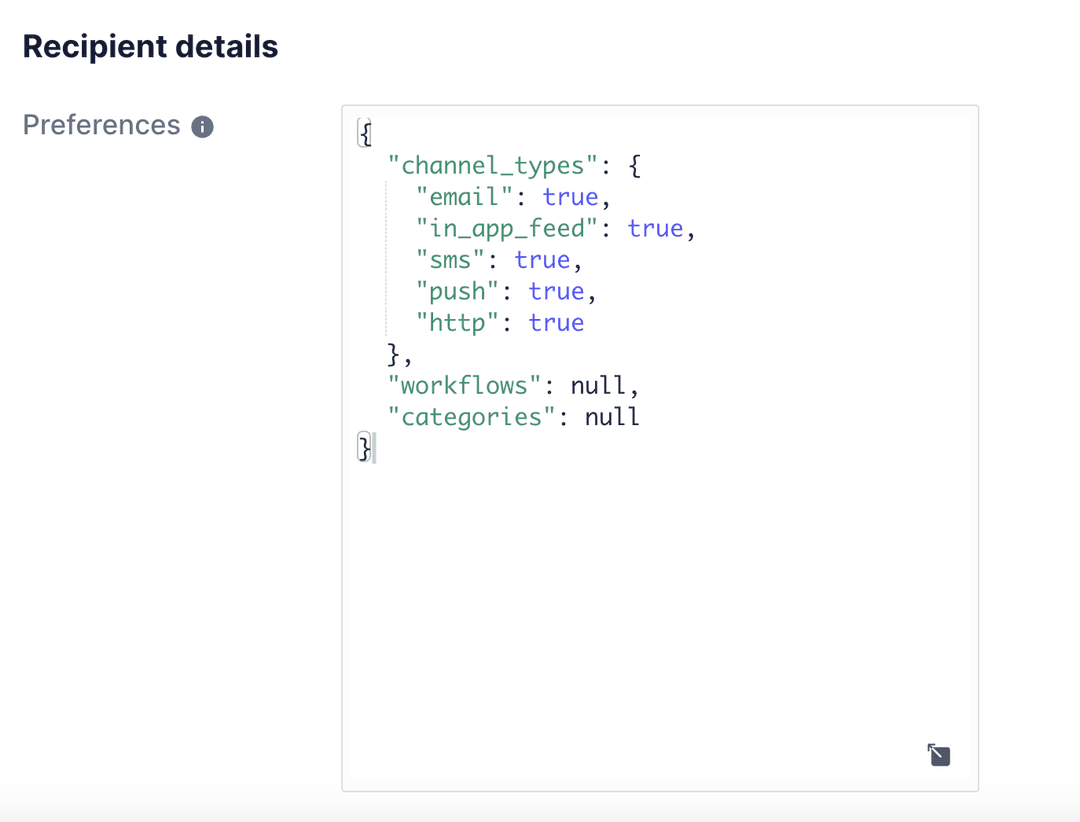The image size is (1080, 822).
Task: Click the closing curly brace on last line
Action: [363, 448]
